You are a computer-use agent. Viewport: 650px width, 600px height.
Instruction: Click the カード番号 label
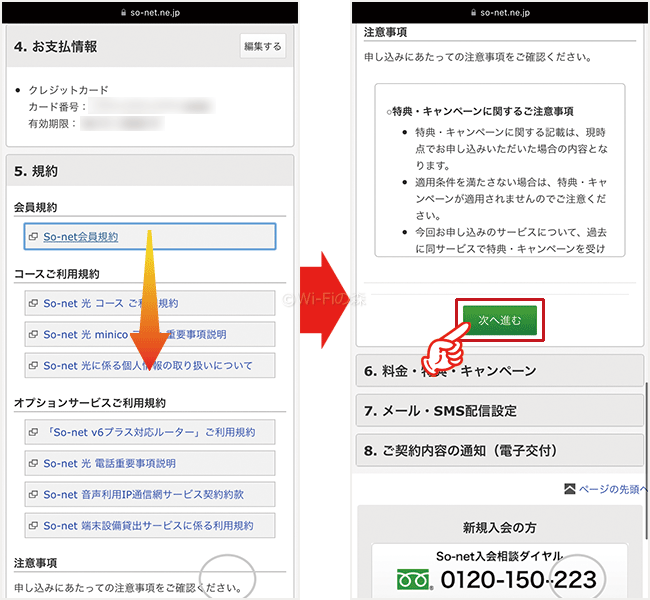57,107
